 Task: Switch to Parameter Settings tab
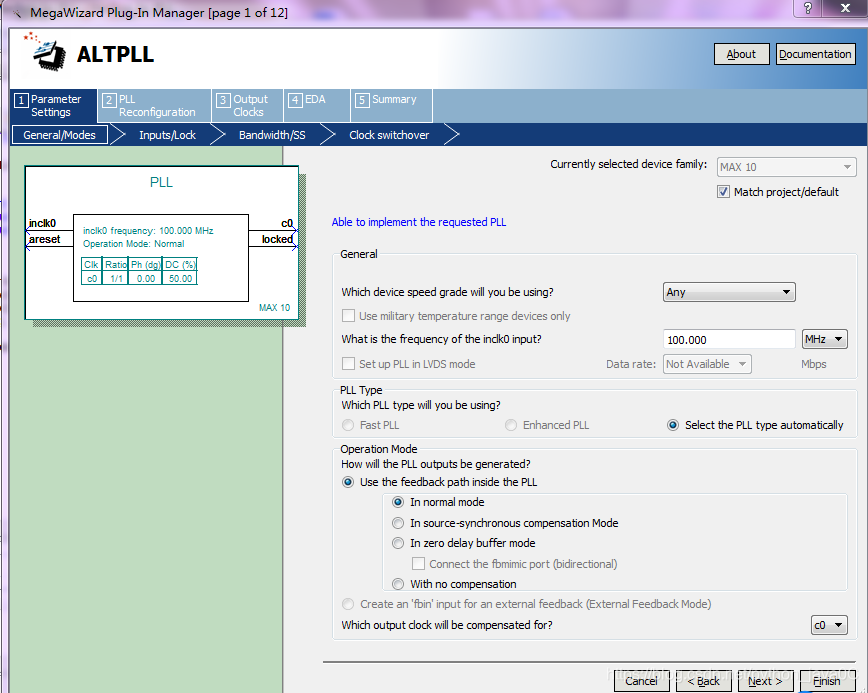54,106
